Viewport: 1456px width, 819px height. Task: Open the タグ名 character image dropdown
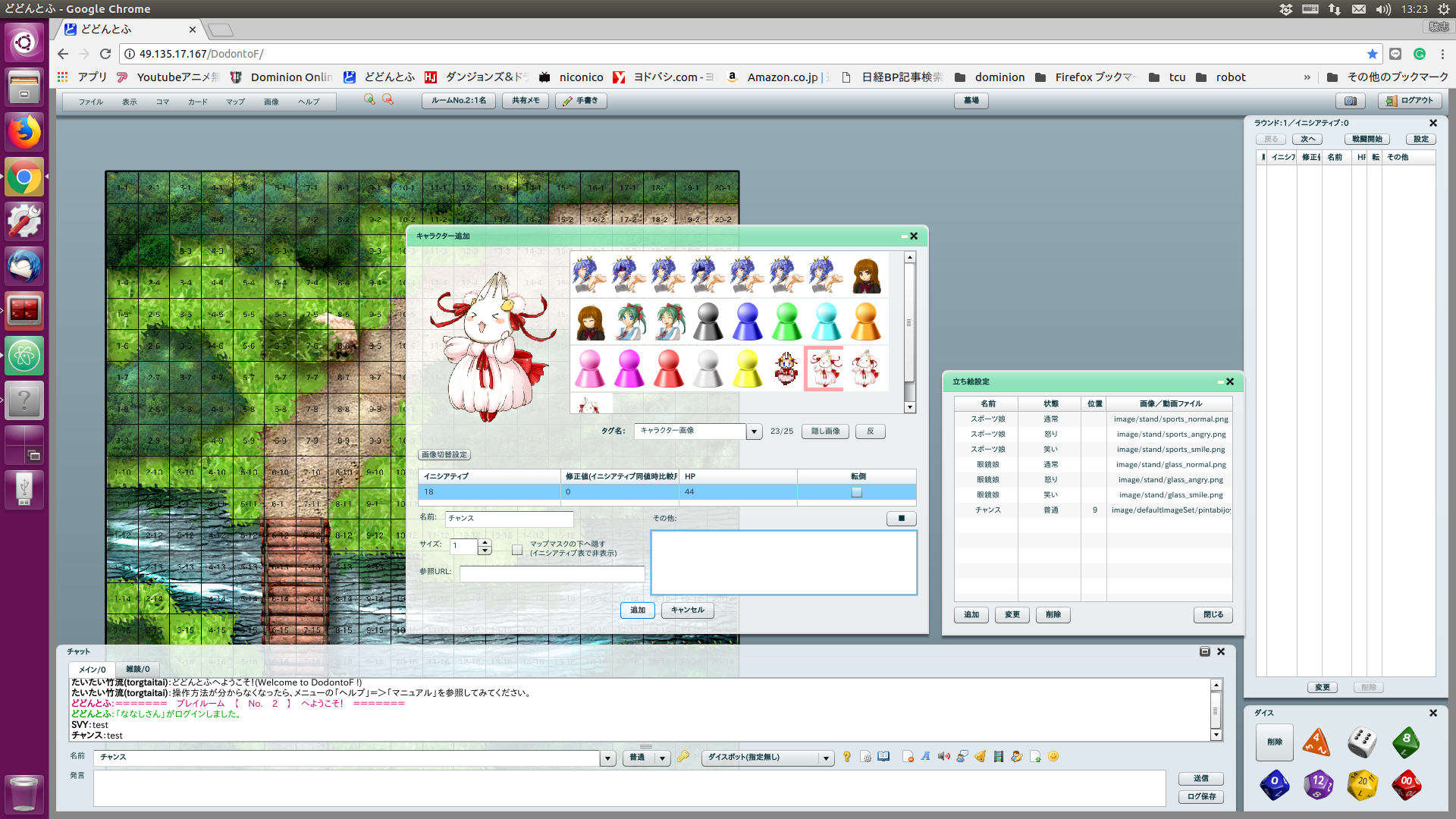pos(753,431)
